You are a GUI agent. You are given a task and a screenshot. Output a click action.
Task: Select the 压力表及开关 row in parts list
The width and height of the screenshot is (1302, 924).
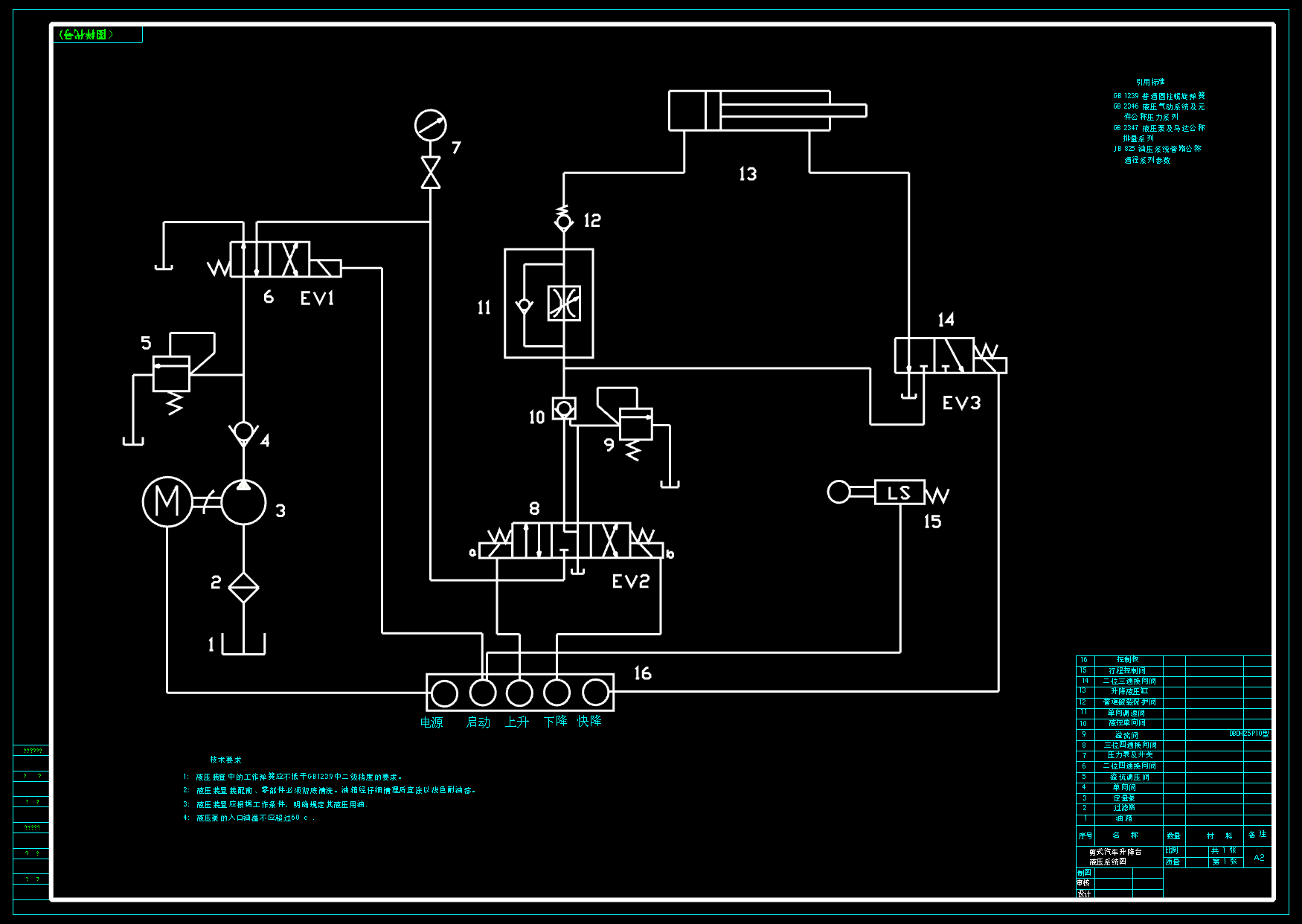click(x=1173, y=755)
